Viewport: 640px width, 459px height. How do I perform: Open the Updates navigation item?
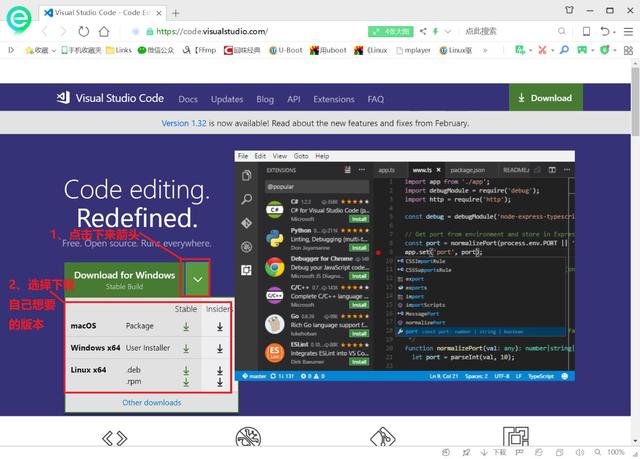(227, 99)
